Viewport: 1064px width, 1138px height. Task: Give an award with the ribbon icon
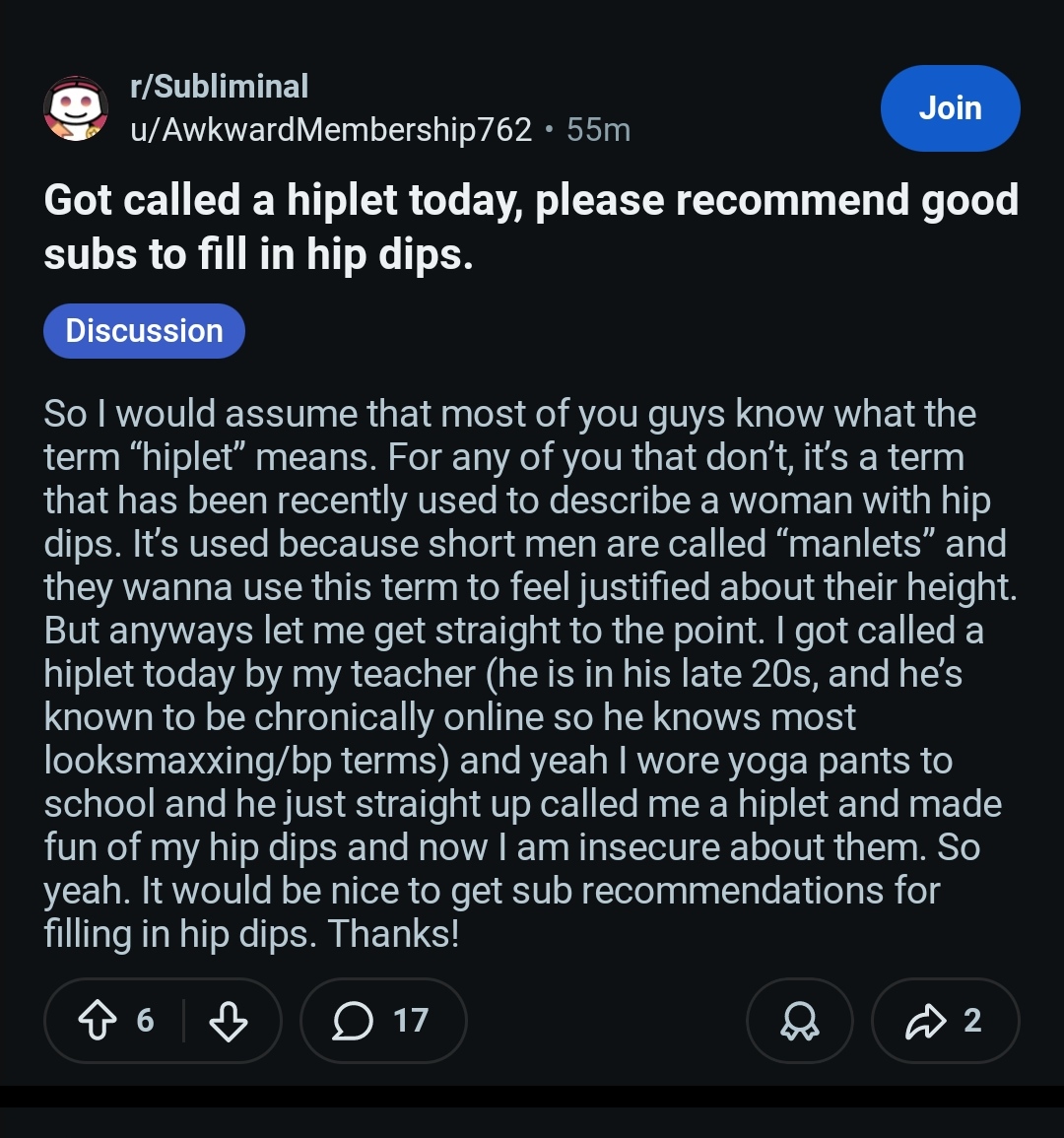(800, 1021)
